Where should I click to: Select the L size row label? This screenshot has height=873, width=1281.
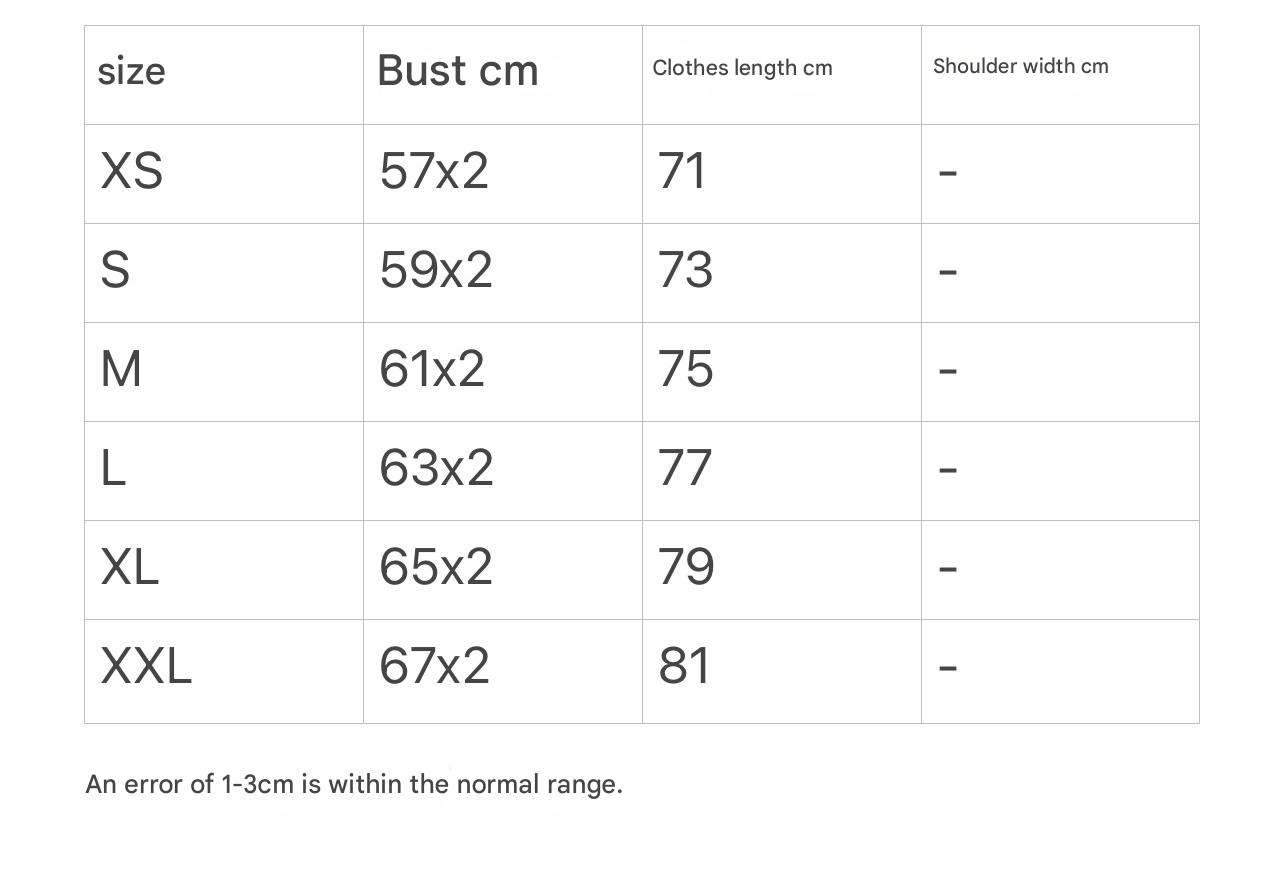pyautogui.click(x=113, y=468)
